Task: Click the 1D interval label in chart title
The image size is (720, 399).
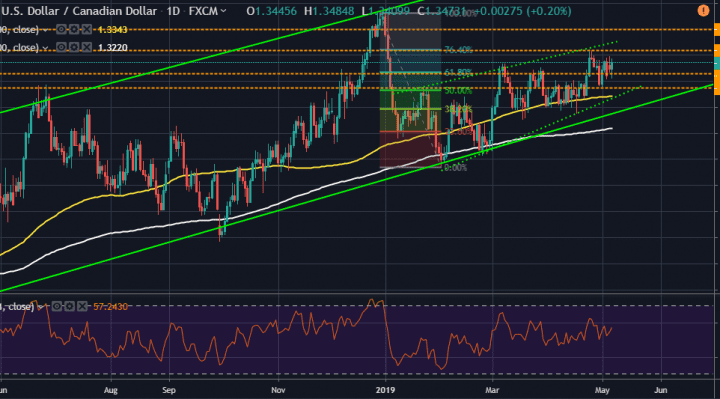Action: click(x=173, y=11)
